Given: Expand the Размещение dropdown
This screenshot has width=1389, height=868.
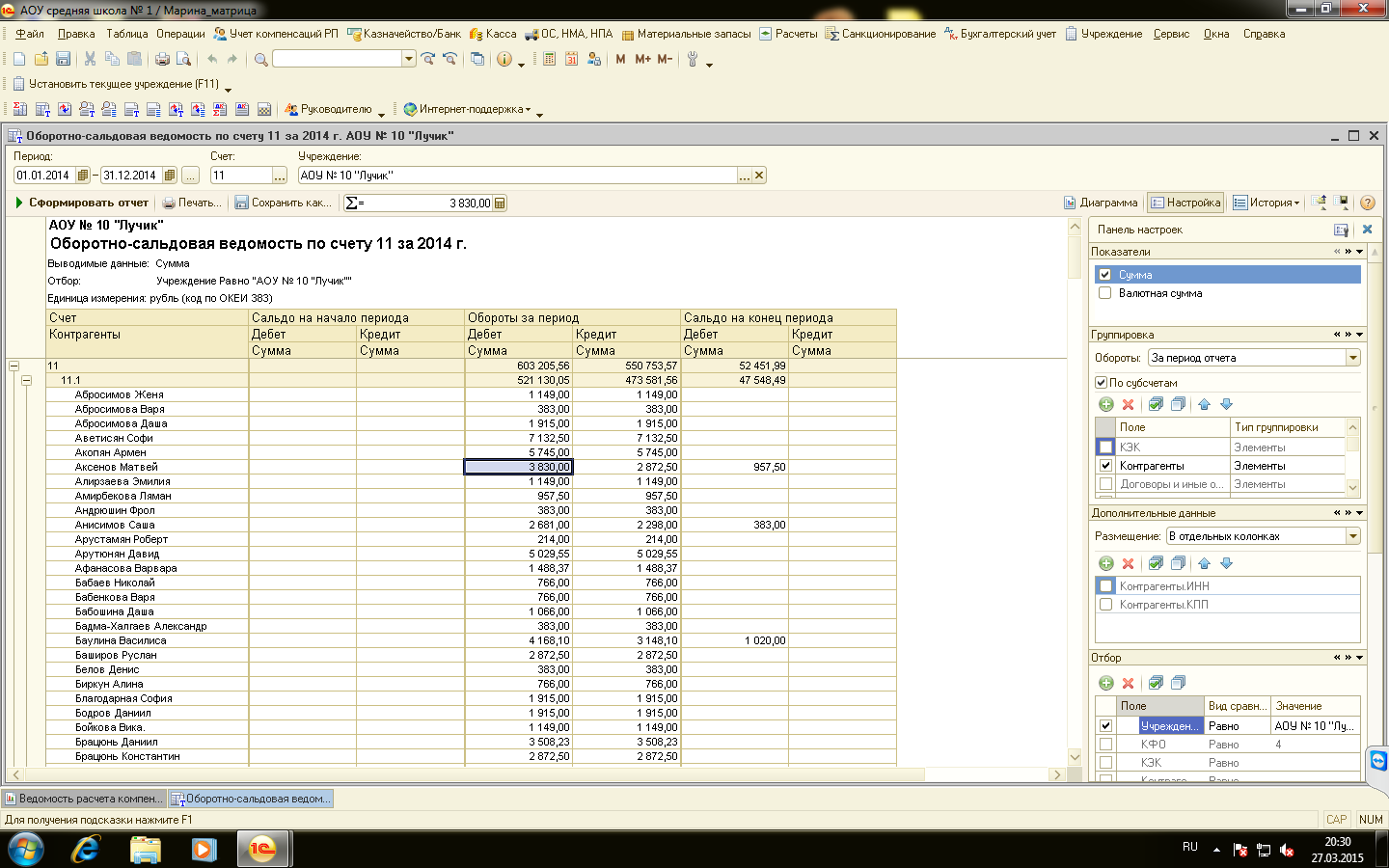Looking at the screenshot, I should [x=1352, y=536].
